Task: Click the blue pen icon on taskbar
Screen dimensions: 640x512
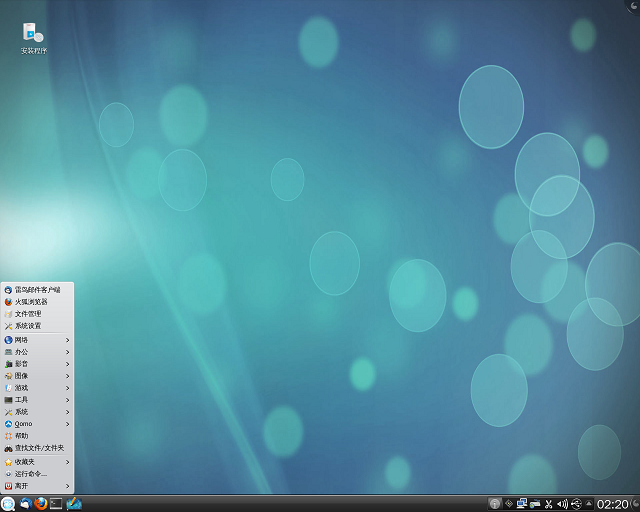Action: click(74, 504)
